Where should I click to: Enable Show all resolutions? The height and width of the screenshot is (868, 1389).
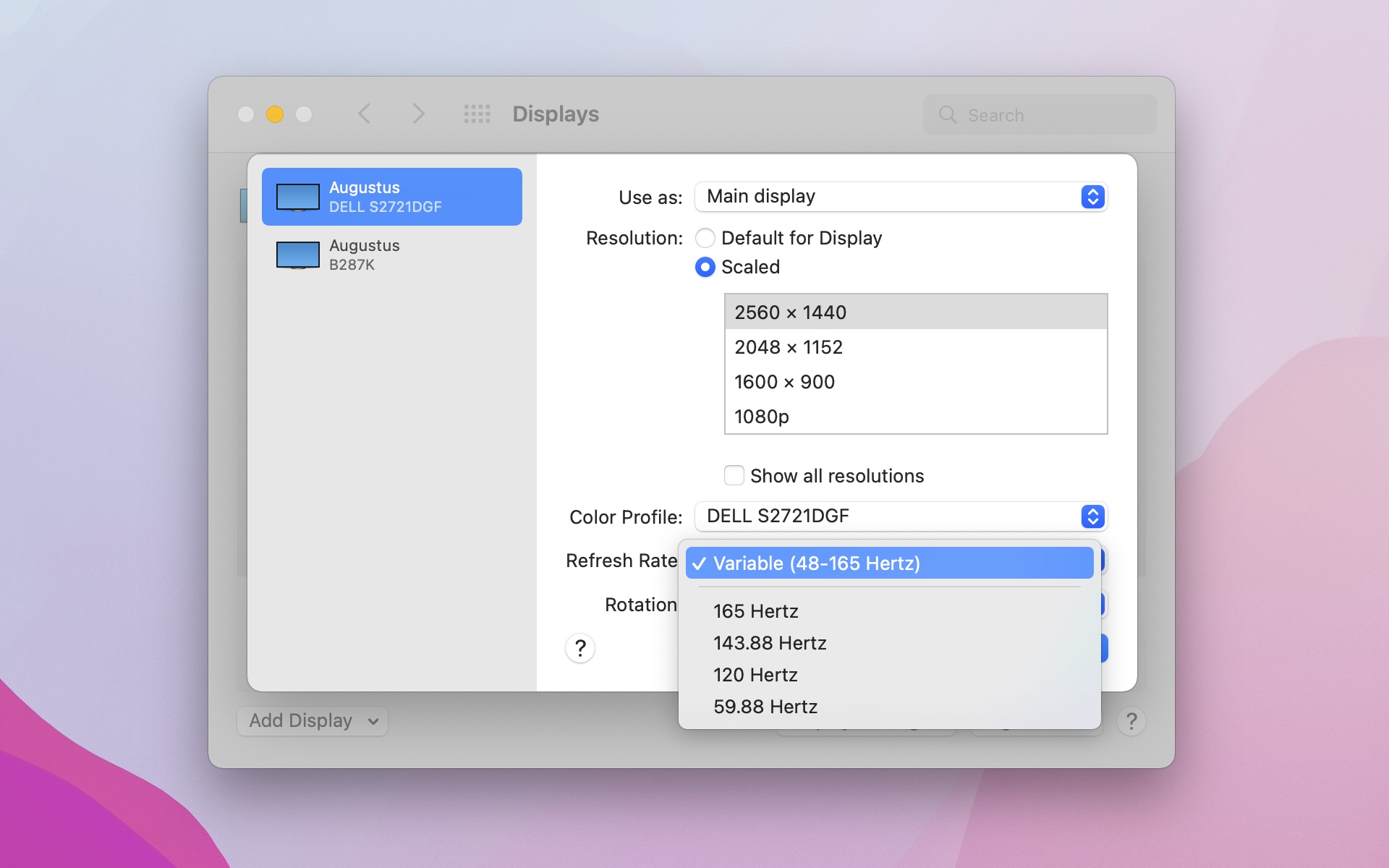point(734,475)
